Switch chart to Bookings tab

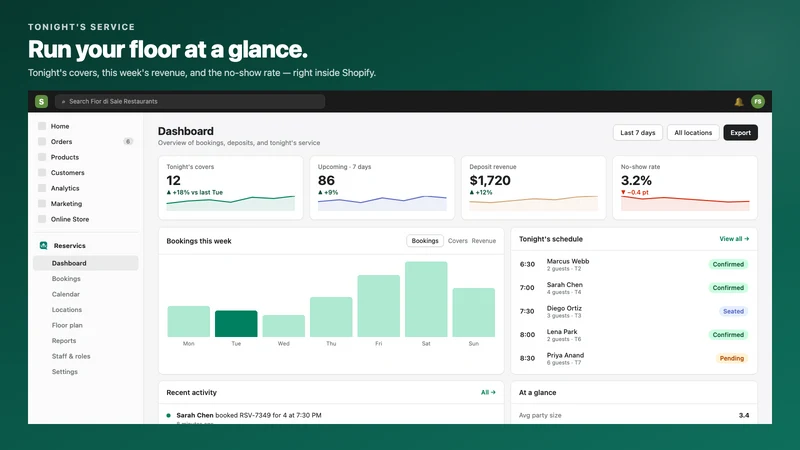point(424,241)
